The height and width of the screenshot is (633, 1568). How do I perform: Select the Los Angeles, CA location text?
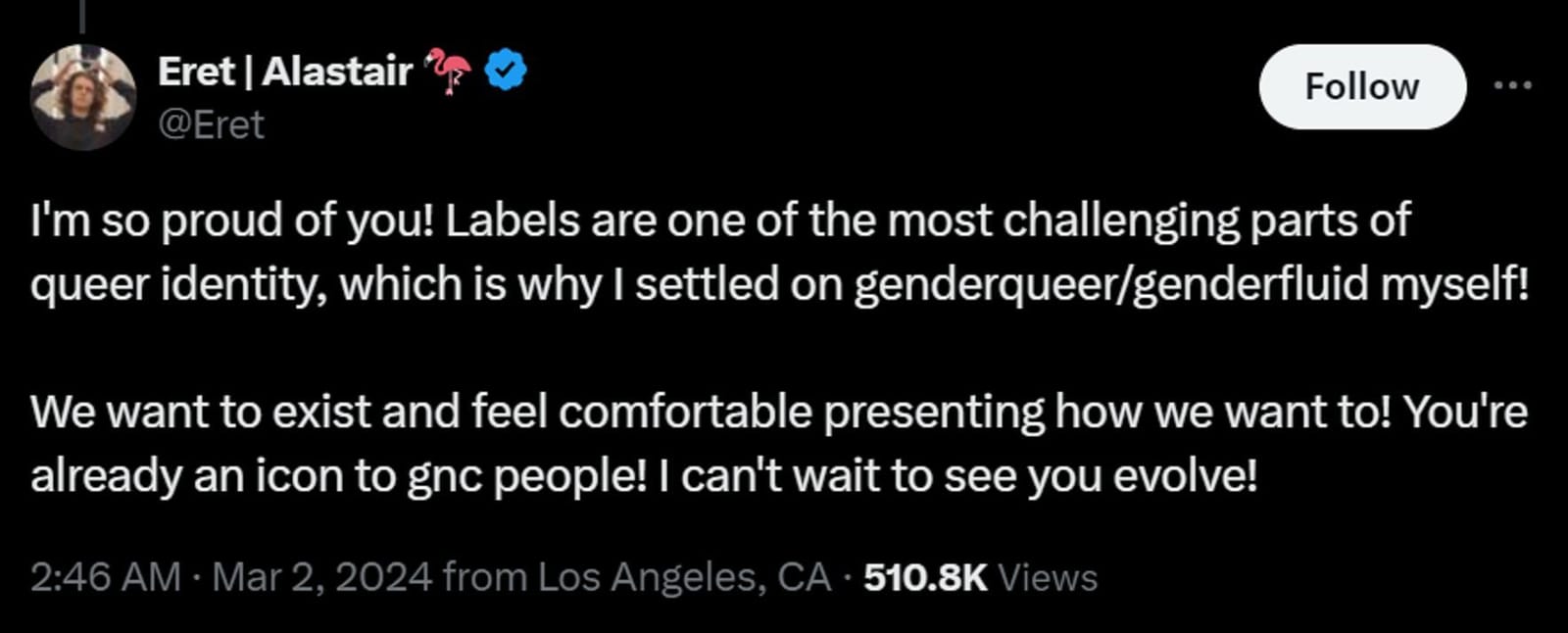(684, 577)
